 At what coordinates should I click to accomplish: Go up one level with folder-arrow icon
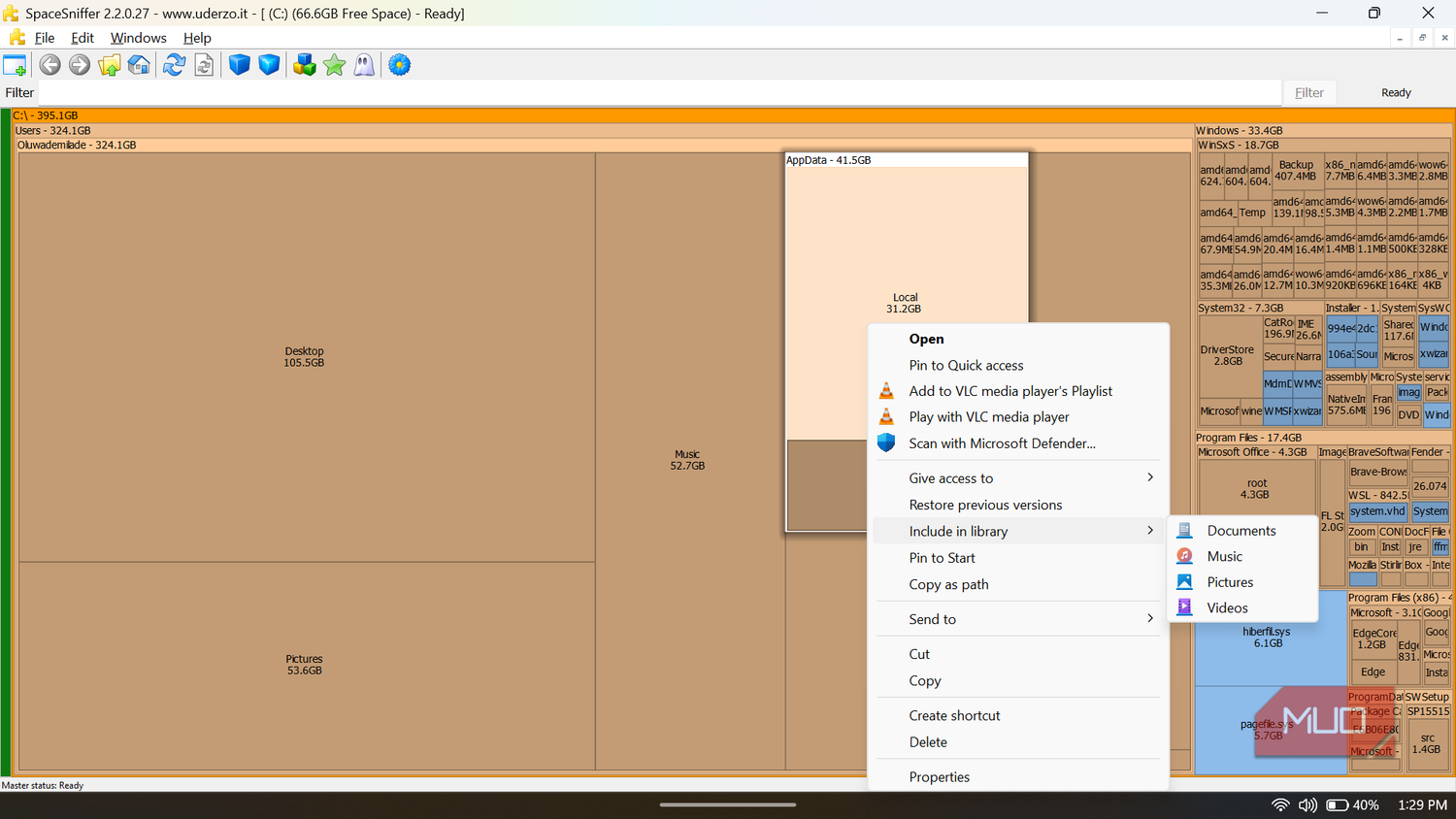[109, 65]
